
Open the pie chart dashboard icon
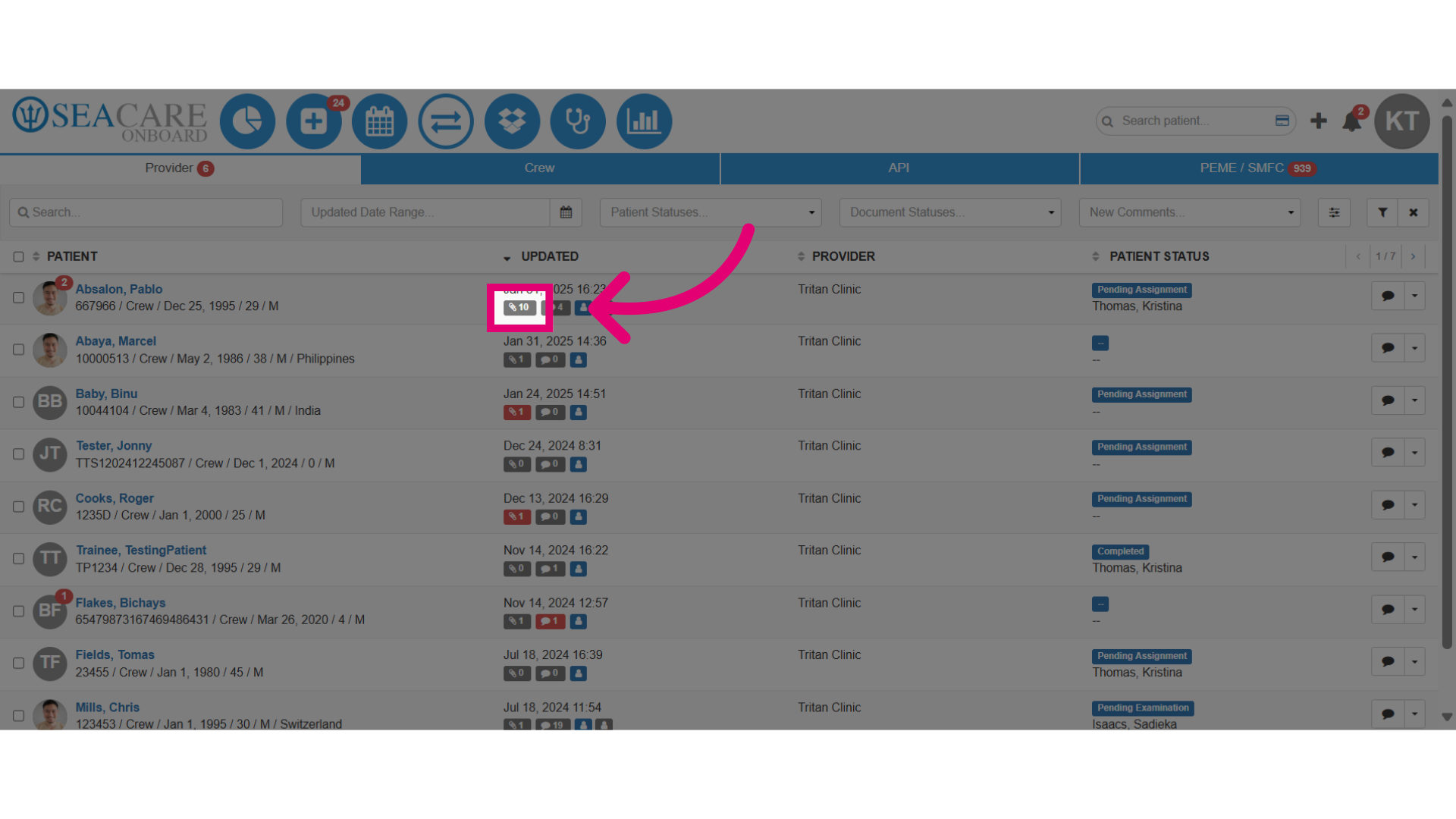pyautogui.click(x=247, y=121)
